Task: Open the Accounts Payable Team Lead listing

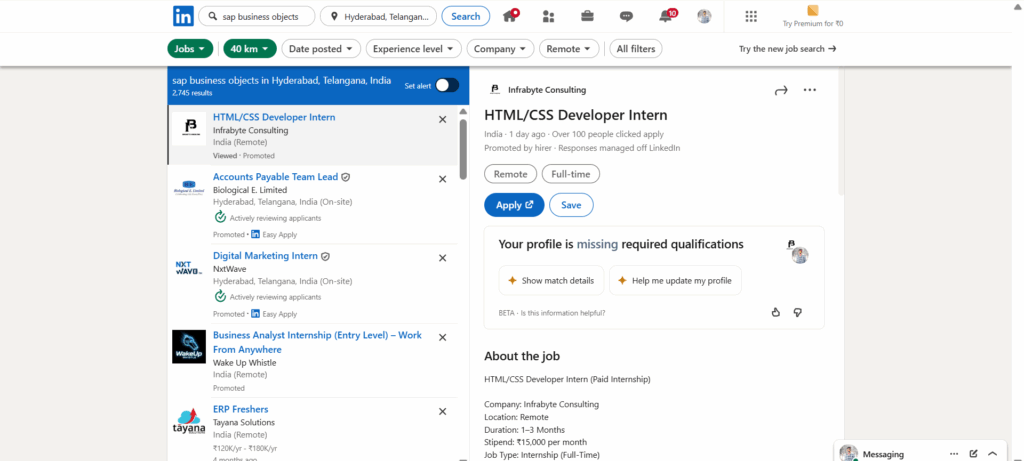Action: [276, 177]
